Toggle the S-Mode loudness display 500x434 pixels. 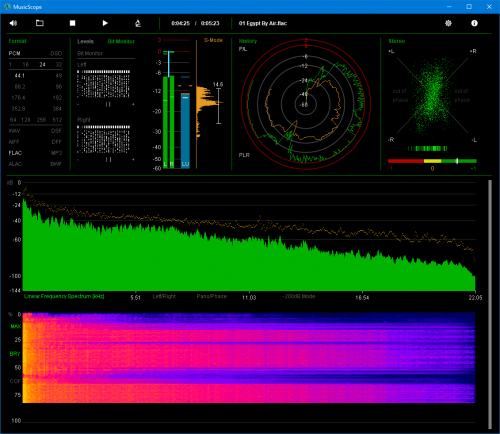pyautogui.click(x=213, y=40)
